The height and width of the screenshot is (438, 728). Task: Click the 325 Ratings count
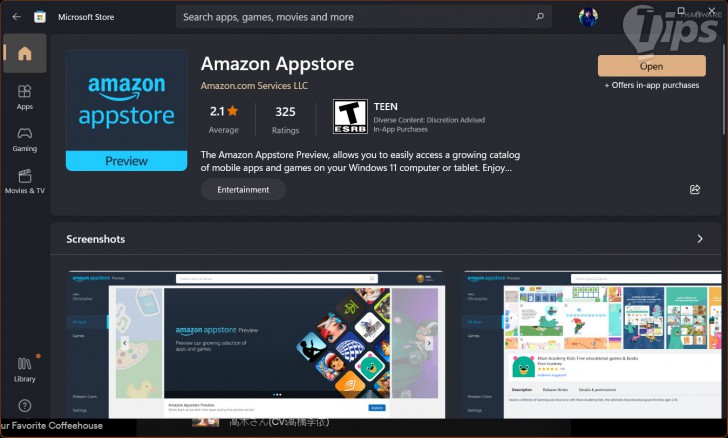tap(285, 120)
